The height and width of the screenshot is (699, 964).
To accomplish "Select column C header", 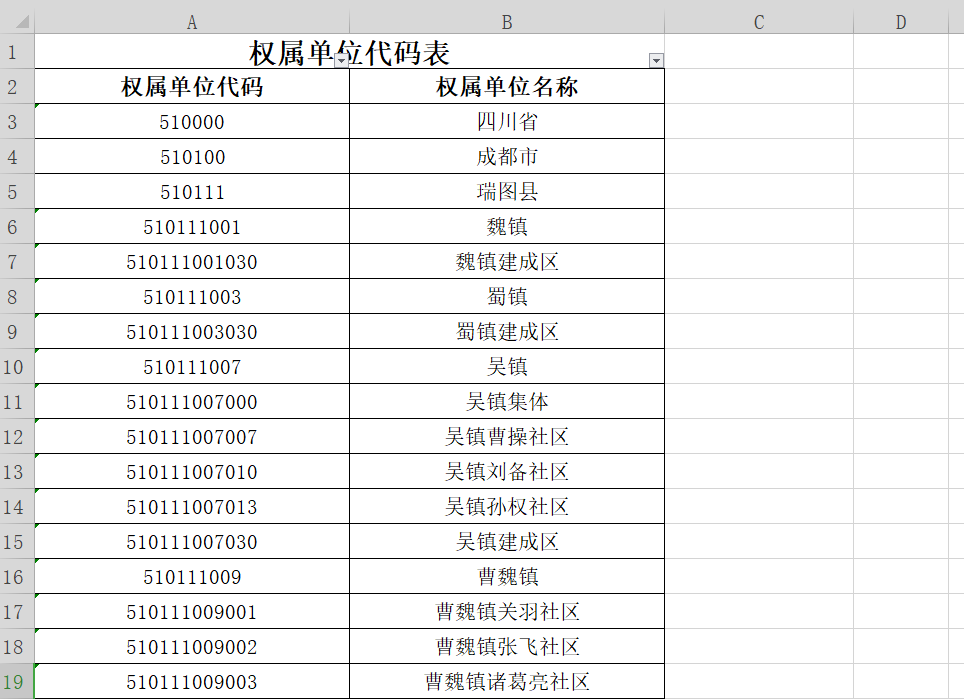I will coord(758,22).
